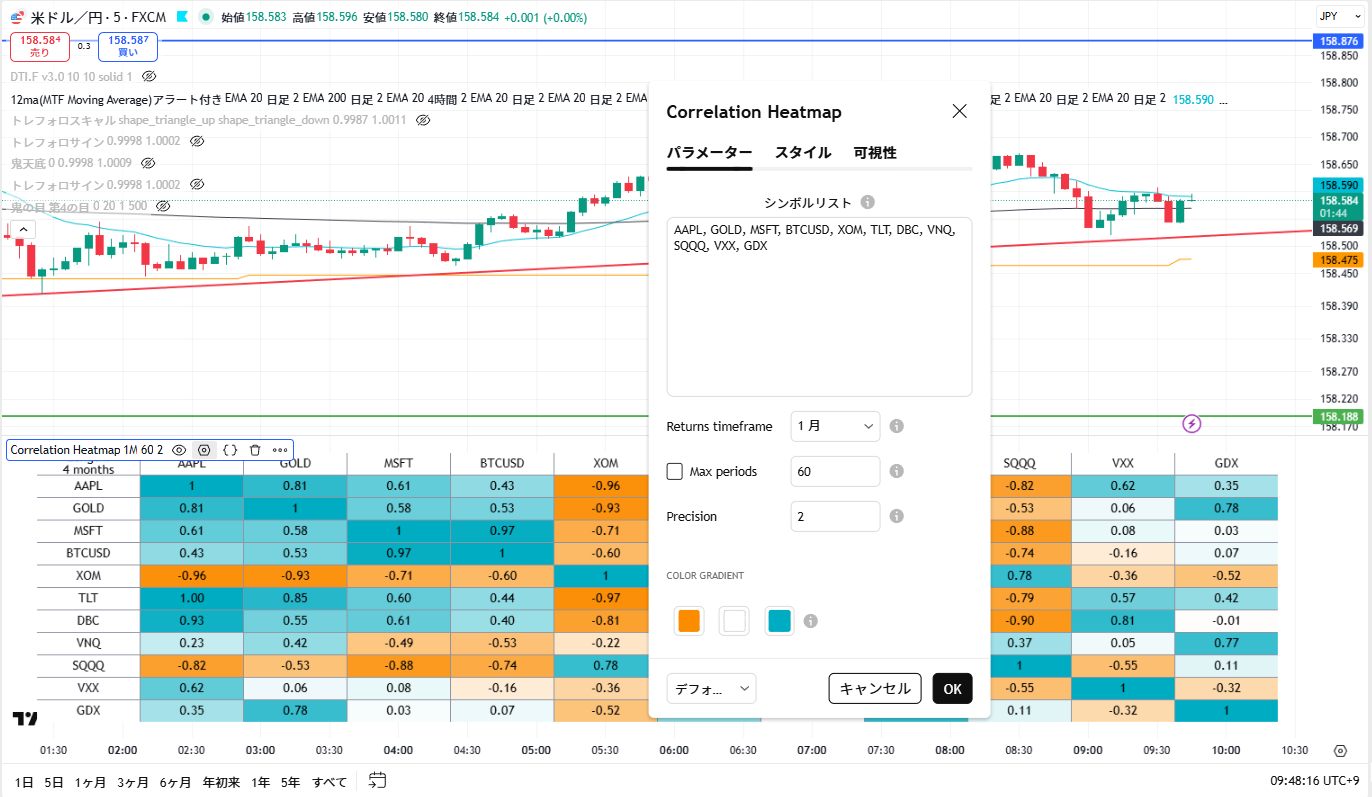Click the キャンセル button
Viewport: 1372px width, 797px height.
pos(874,688)
